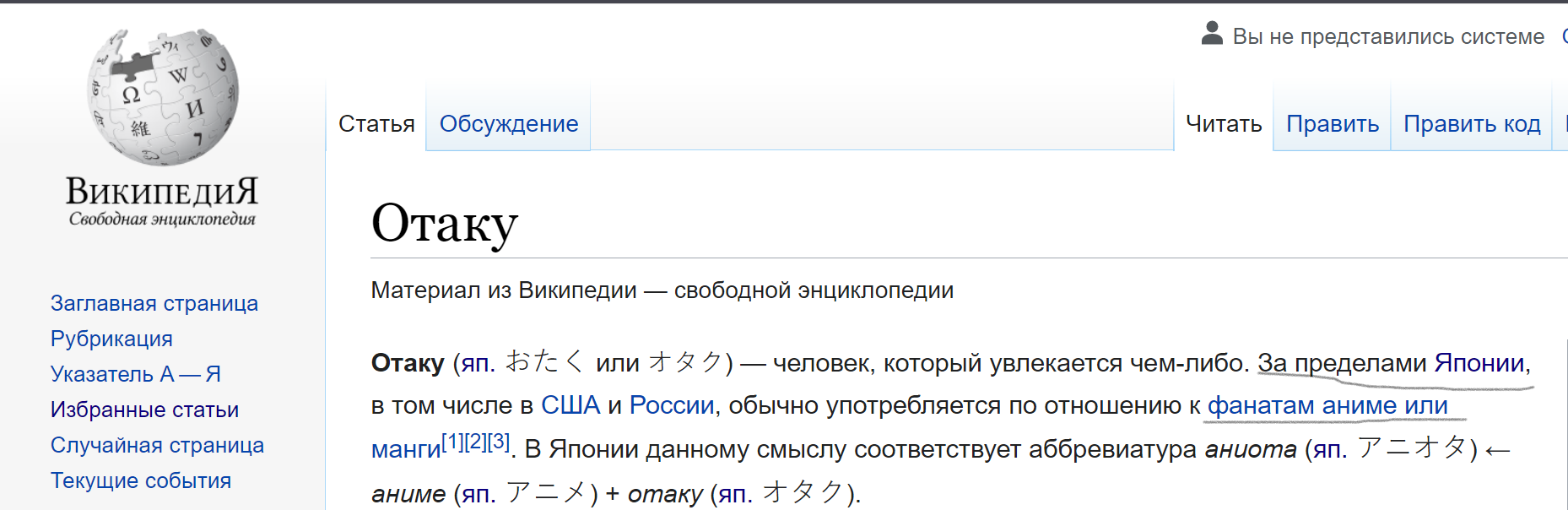The image size is (1568, 510).
Task: Follow the Японии link in article
Action: [1479, 363]
